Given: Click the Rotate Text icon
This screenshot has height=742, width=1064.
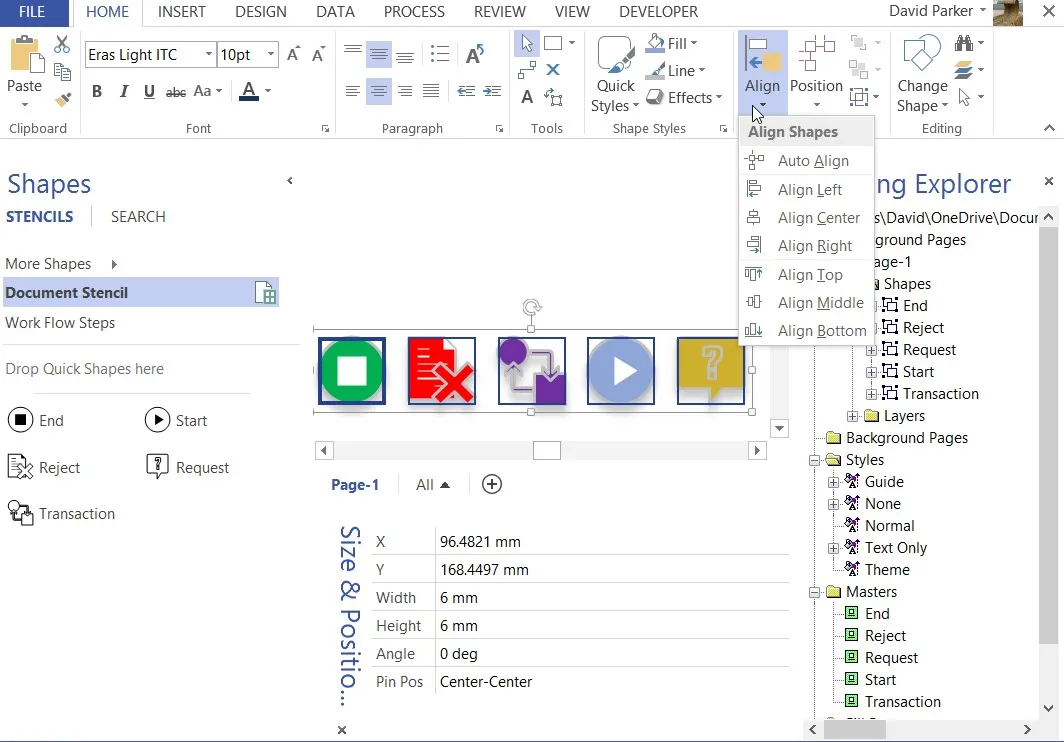Looking at the screenshot, I should [475, 54].
